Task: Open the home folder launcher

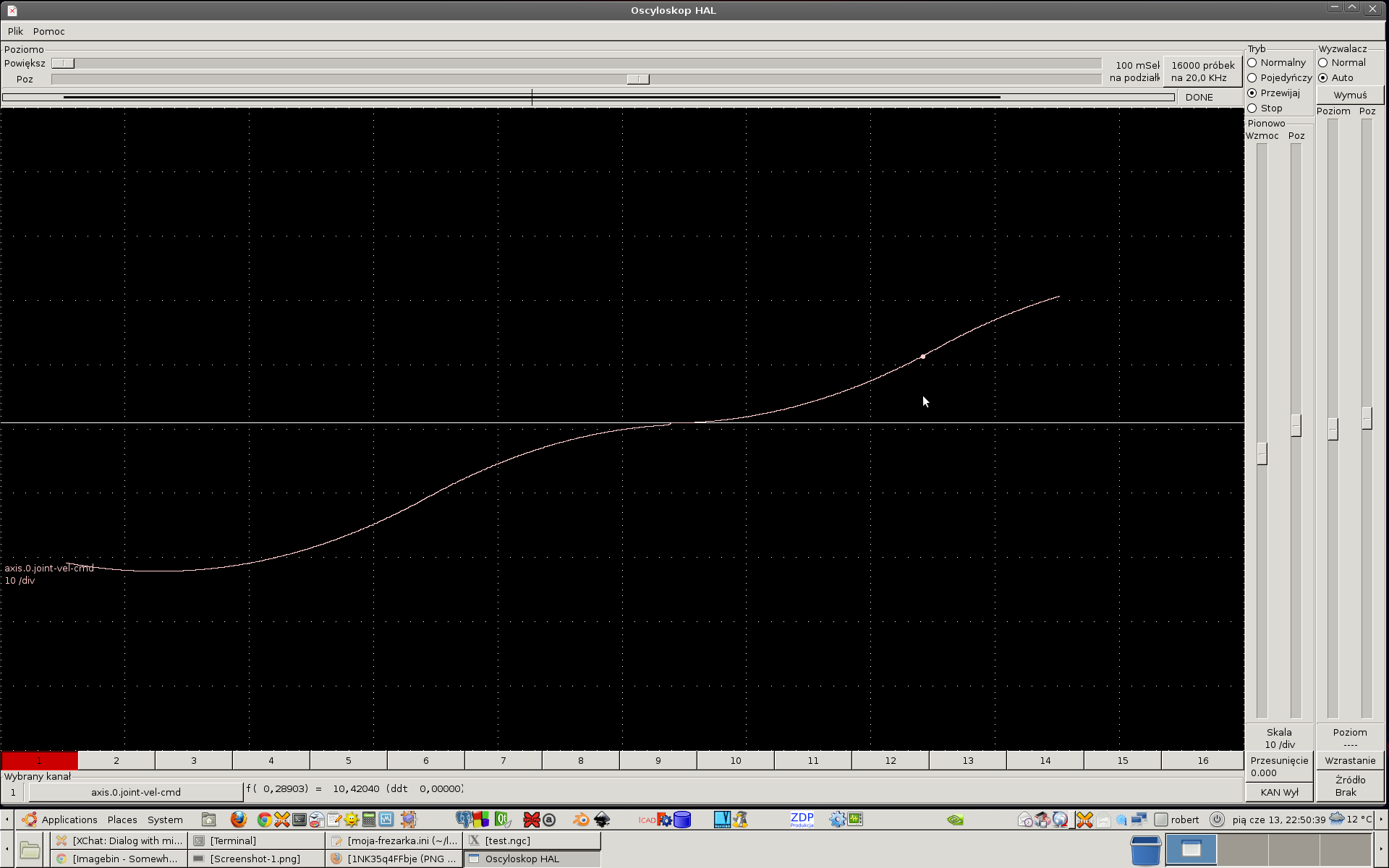Action: [x=209, y=820]
